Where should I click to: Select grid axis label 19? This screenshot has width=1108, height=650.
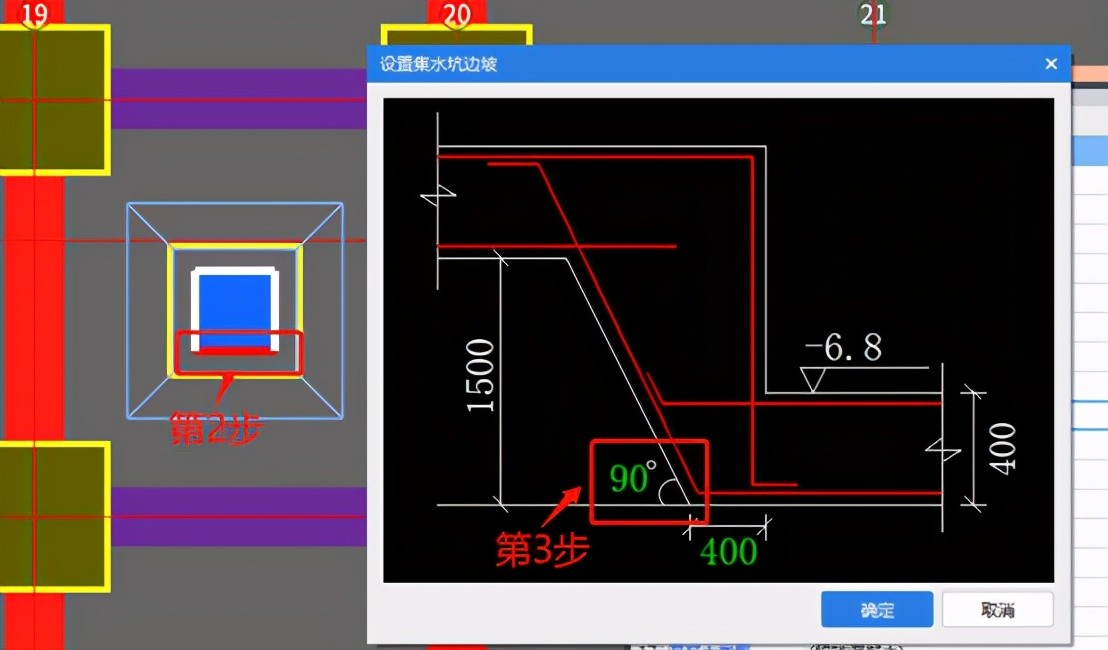[x=34, y=14]
